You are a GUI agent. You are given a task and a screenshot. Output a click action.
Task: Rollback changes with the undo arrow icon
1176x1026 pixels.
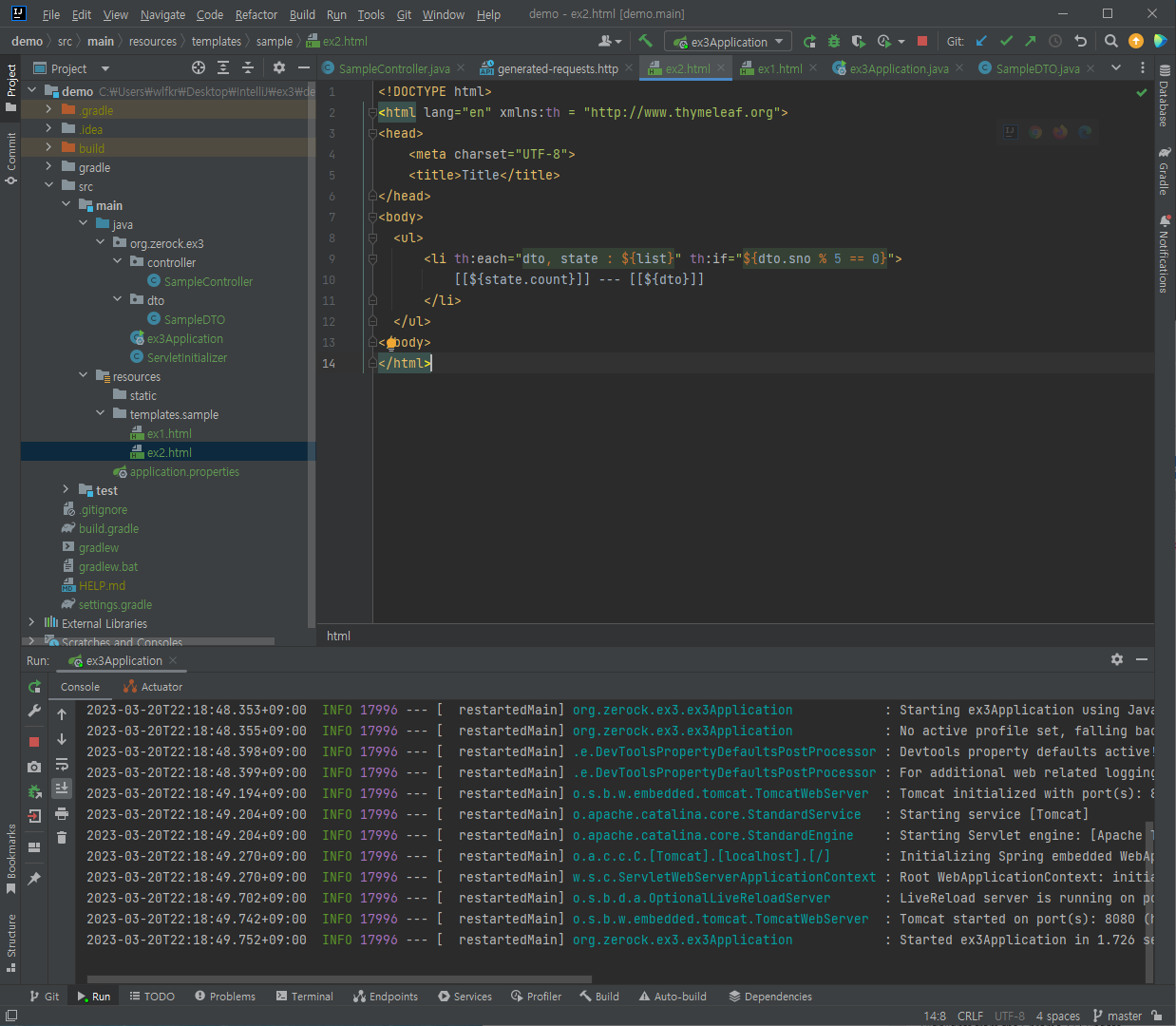(x=1080, y=41)
